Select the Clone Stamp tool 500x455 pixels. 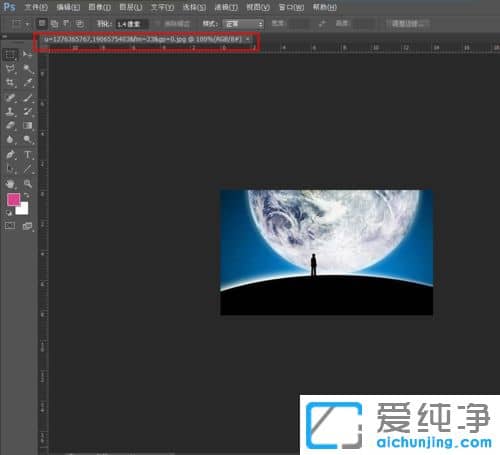tap(10, 112)
